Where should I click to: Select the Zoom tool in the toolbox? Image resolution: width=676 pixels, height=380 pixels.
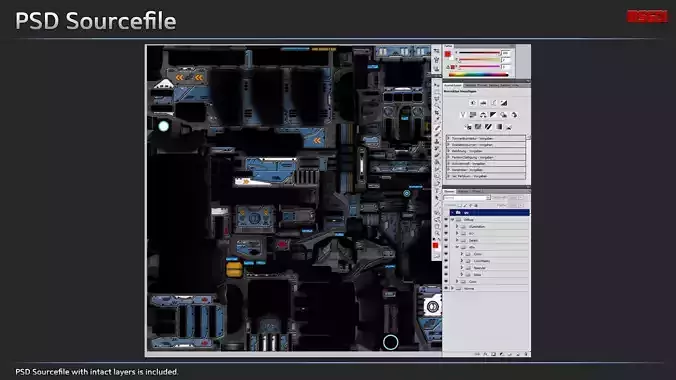tap(437, 233)
